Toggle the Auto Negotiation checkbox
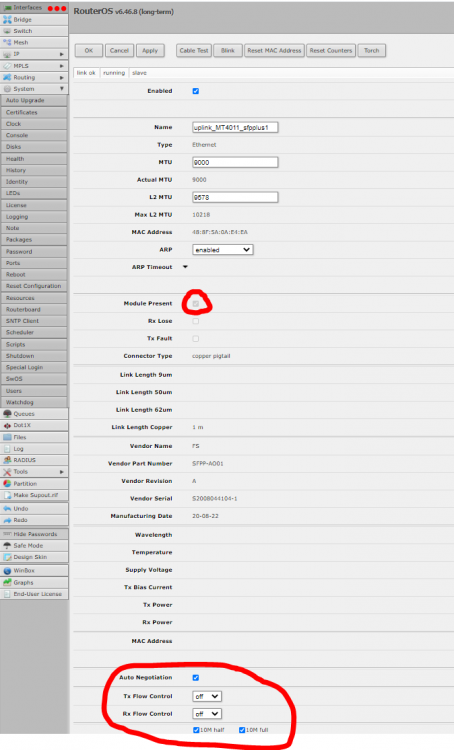Viewport: 454px width, 750px height. 196,678
